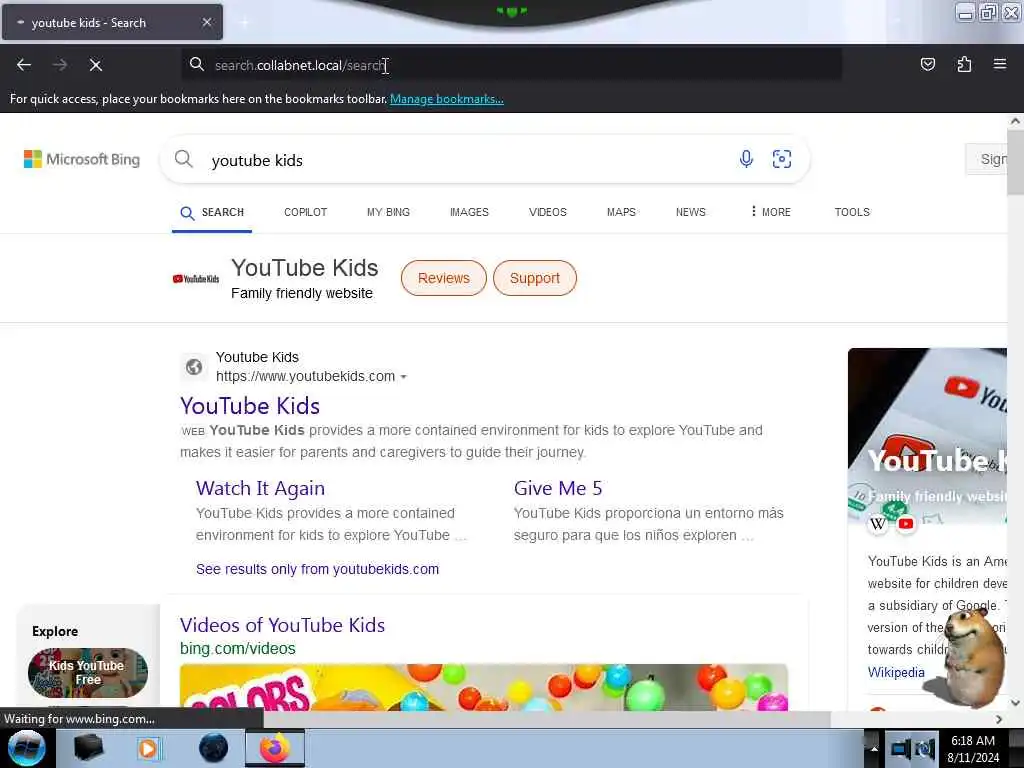Click the vertical scrollbar thumb

(1016, 162)
